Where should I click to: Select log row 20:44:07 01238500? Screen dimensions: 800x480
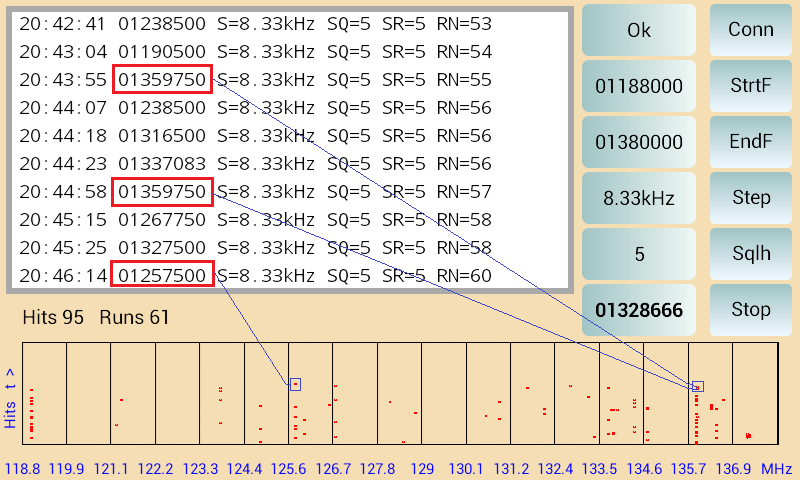pos(256,108)
